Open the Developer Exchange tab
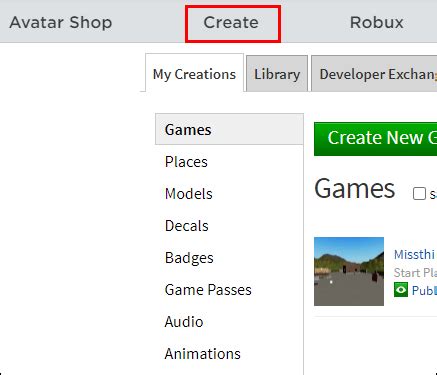The width and height of the screenshot is (437, 375). click(374, 74)
